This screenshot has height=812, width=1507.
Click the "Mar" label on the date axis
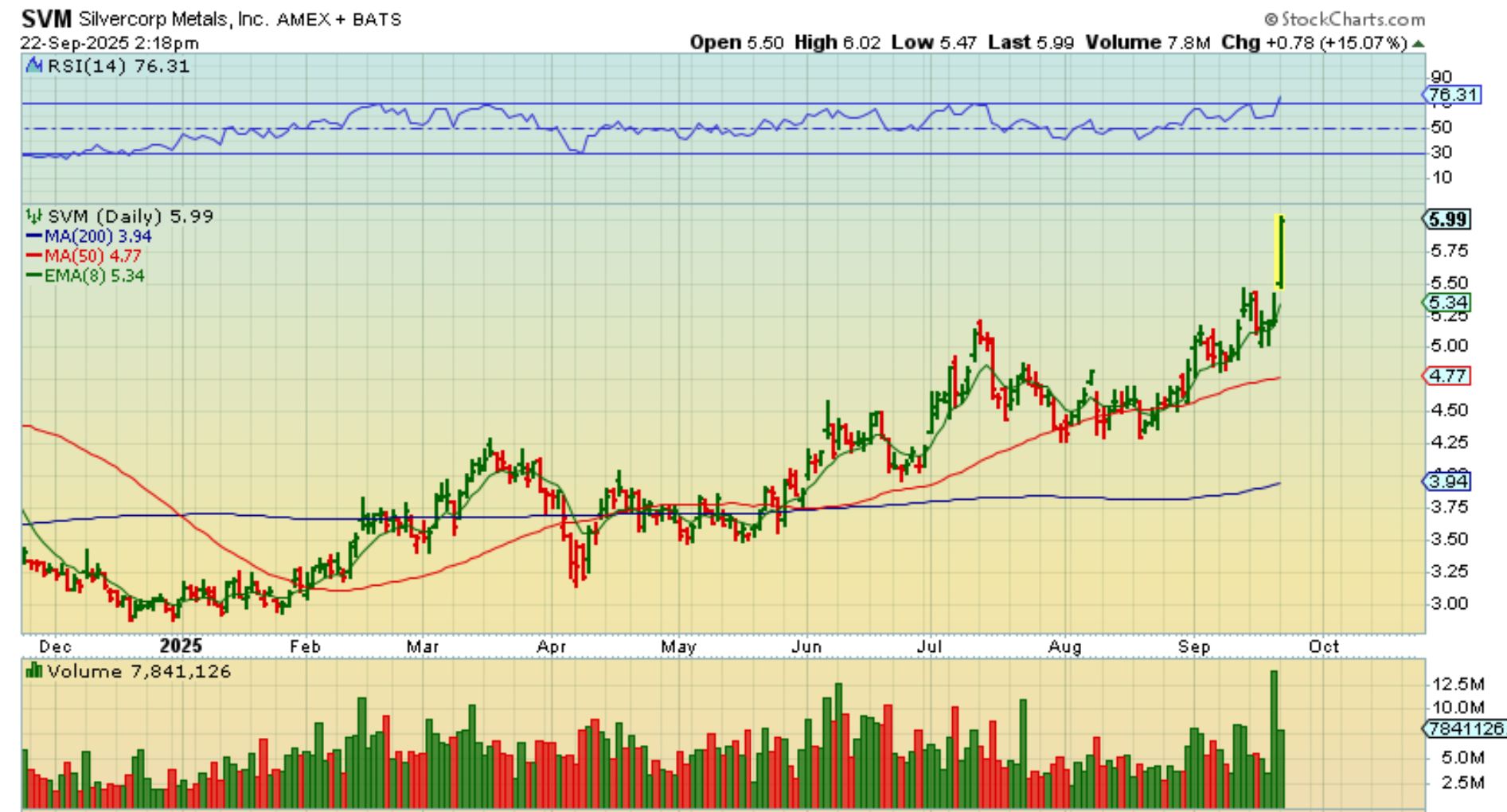coord(423,646)
